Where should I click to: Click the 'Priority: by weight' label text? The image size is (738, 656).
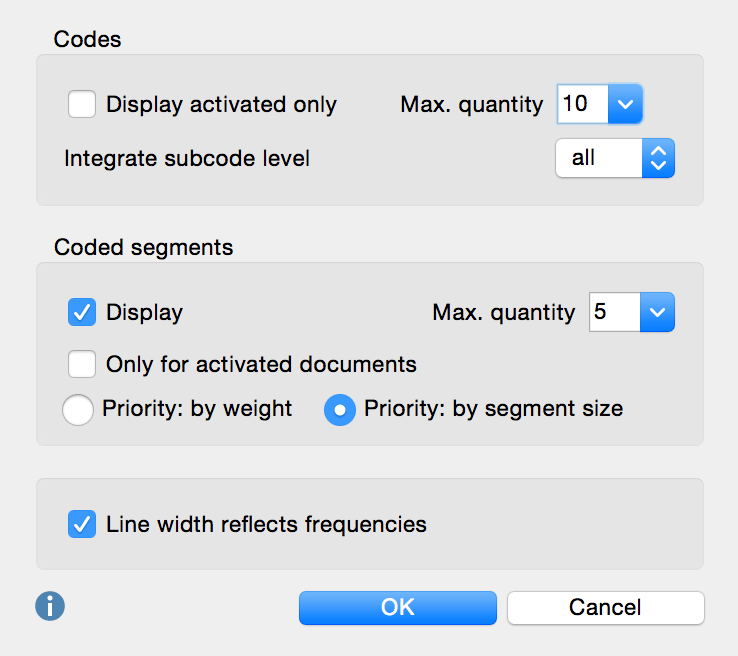click(x=197, y=409)
